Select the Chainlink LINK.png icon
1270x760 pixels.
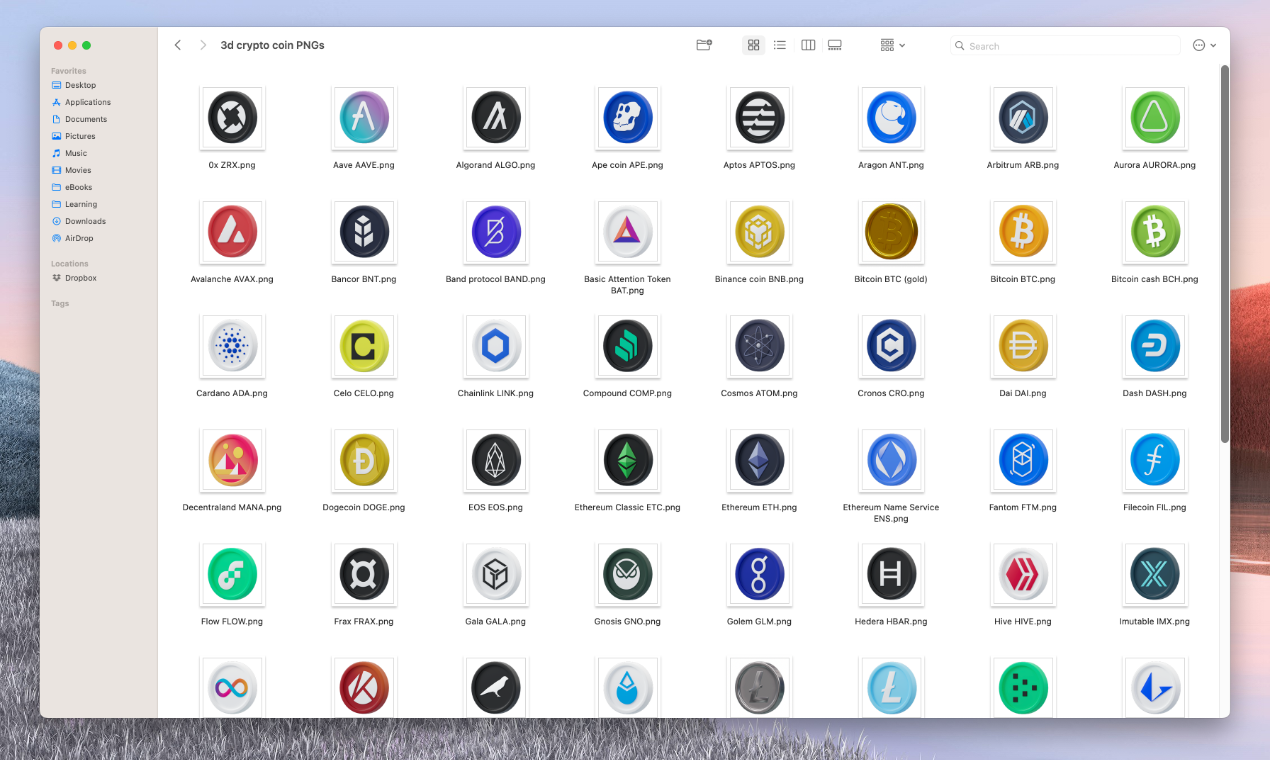click(496, 346)
